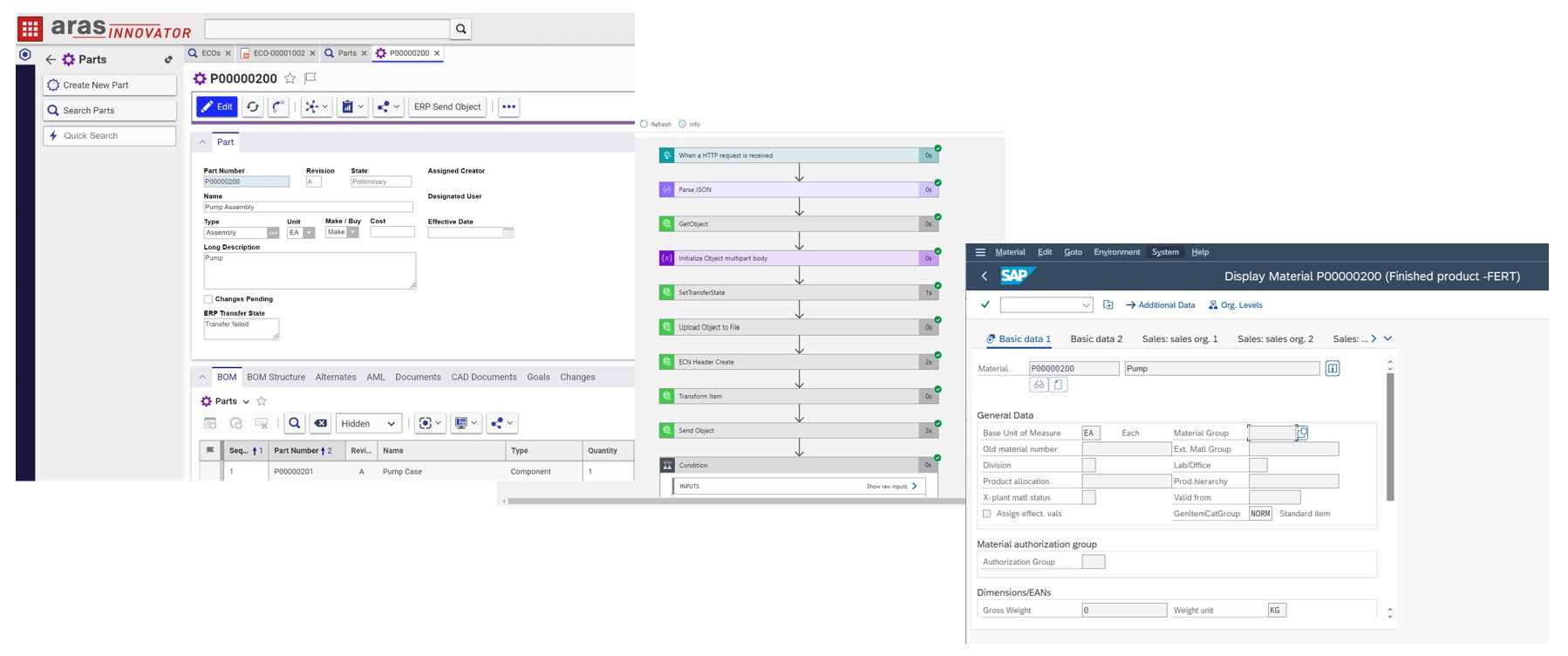This screenshot has width=1568, height=656.
Task: Toggle the Assign effect. vals checkbox in SAP
Action: [987, 514]
